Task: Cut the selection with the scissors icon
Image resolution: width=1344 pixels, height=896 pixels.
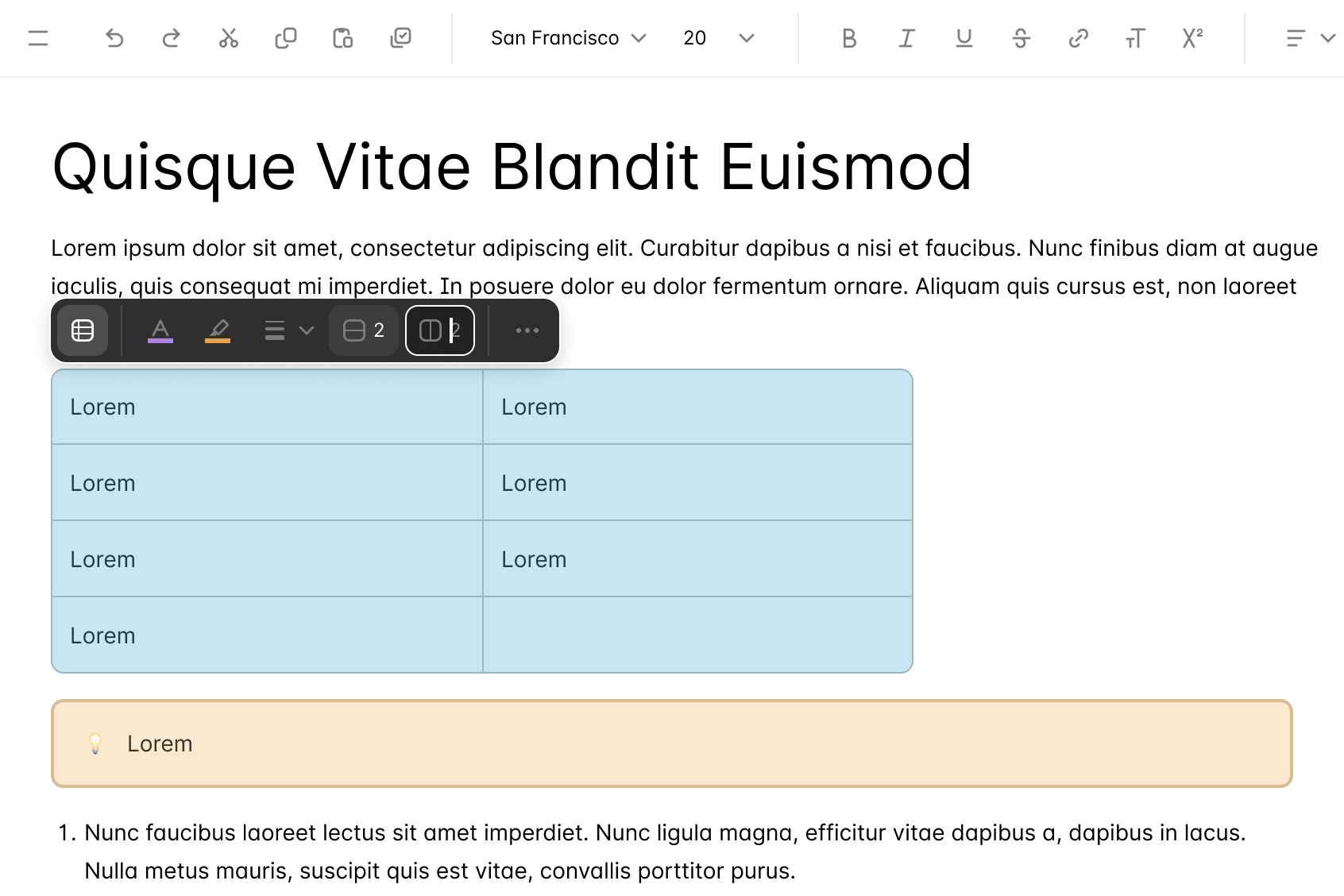Action: pos(228,38)
